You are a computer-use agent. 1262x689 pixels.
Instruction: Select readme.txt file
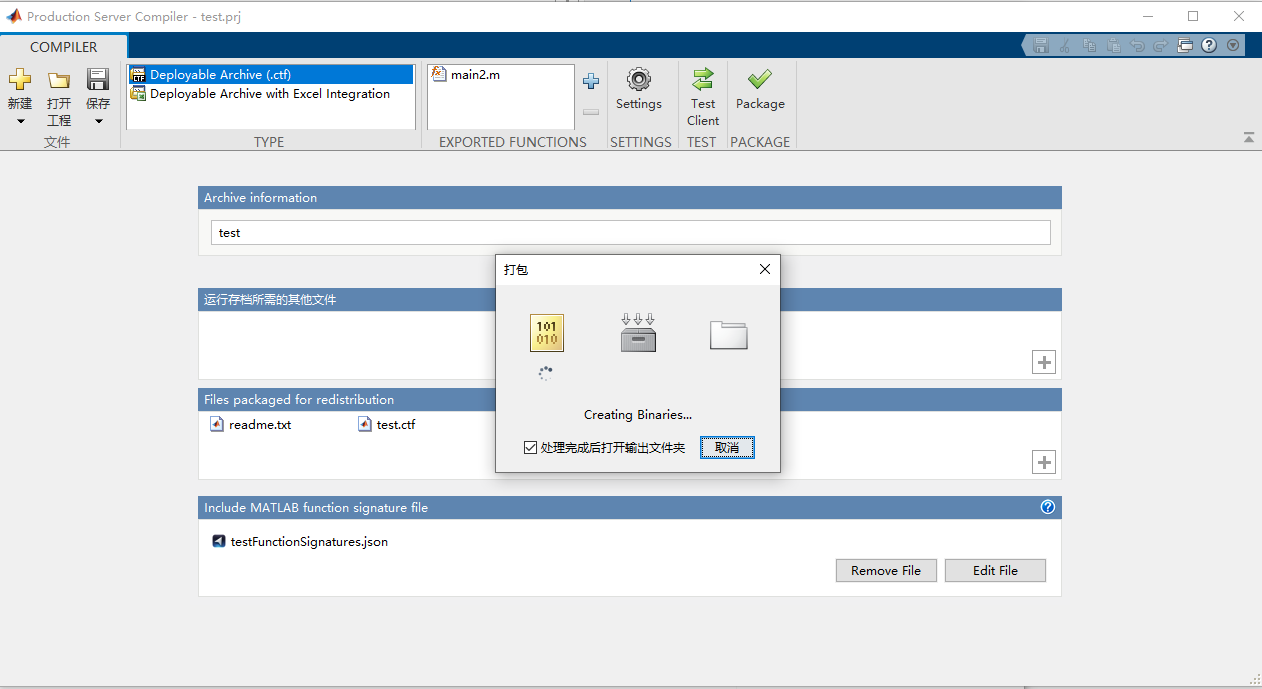tap(251, 424)
